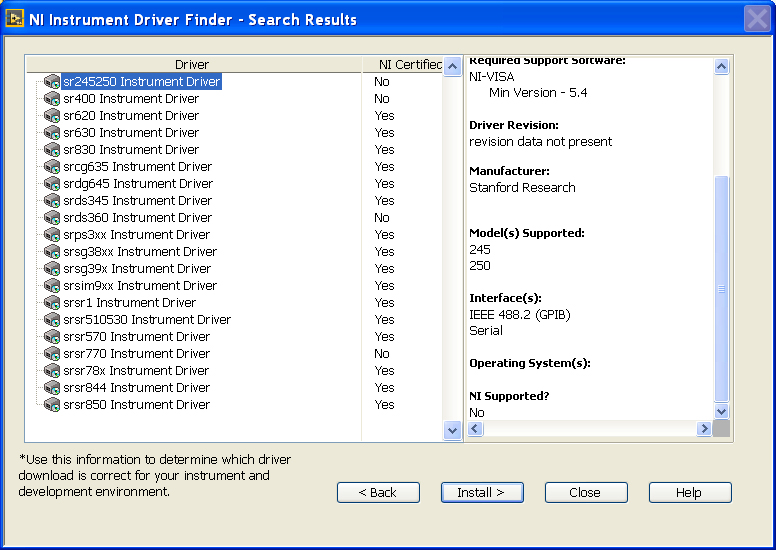Click the sr830 Instrument Driver icon
The width and height of the screenshot is (776, 550).
[x=52, y=150]
